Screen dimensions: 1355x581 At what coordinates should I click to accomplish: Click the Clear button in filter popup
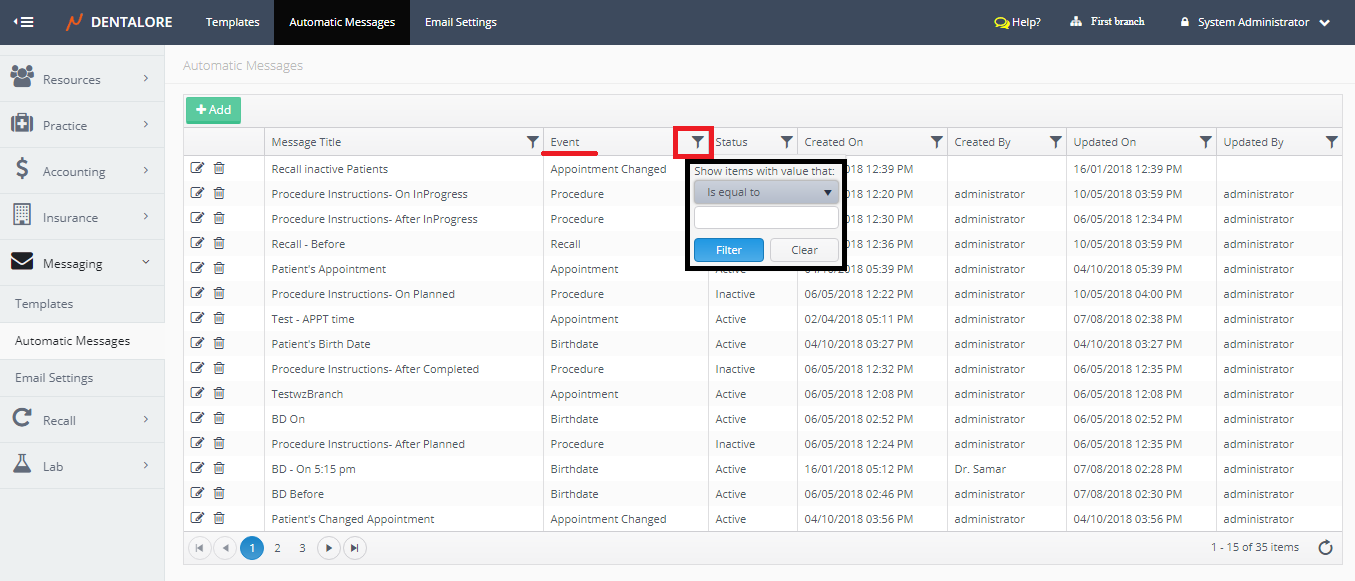click(804, 250)
